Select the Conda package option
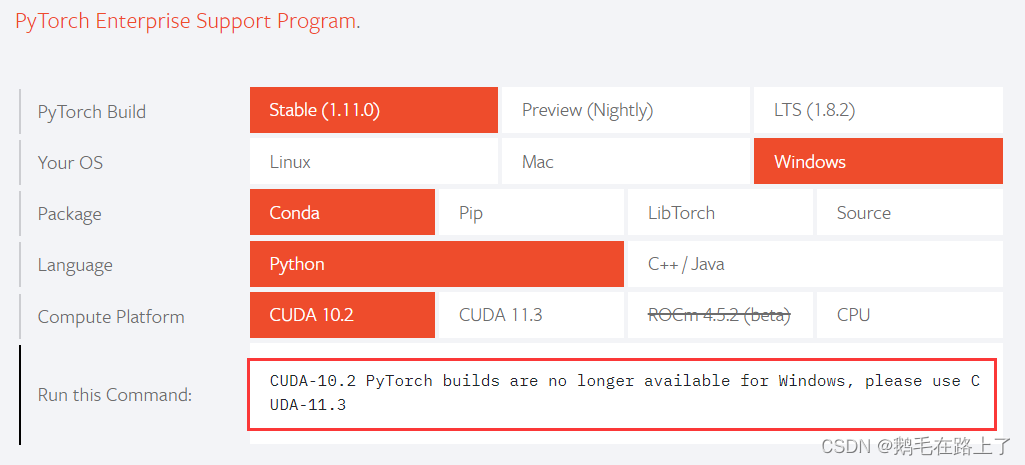Screen dimensions: 1025x465 (x=342, y=212)
